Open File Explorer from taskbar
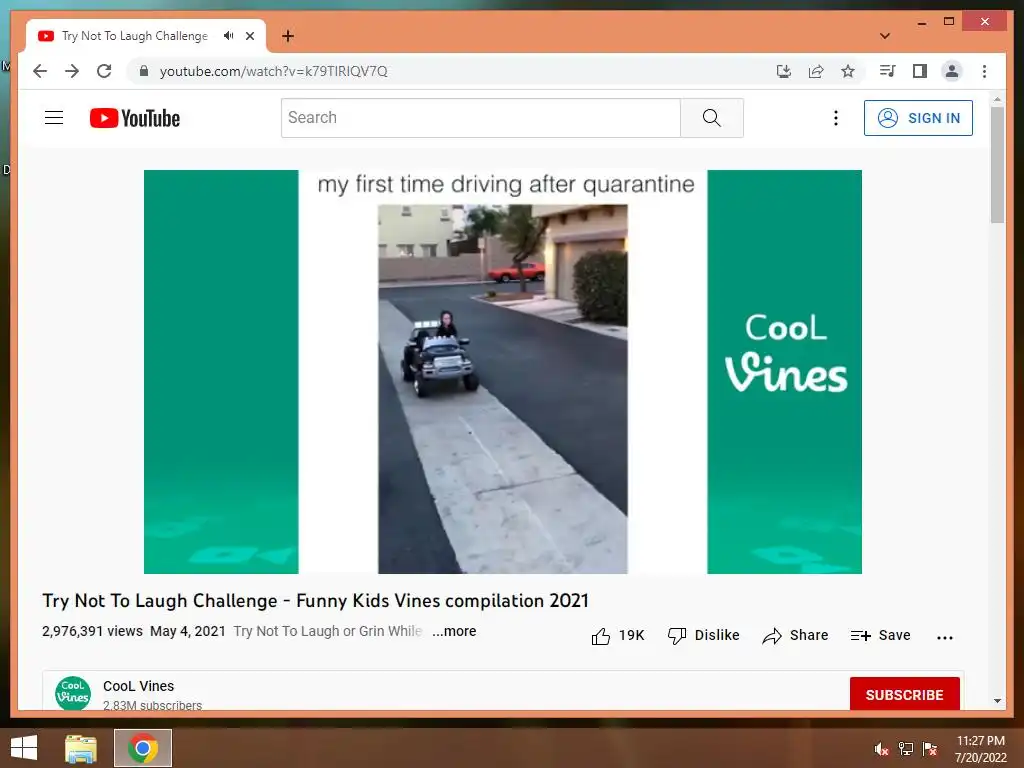This screenshot has width=1024, height=768. pyautogui.click(x=81, y=748)
